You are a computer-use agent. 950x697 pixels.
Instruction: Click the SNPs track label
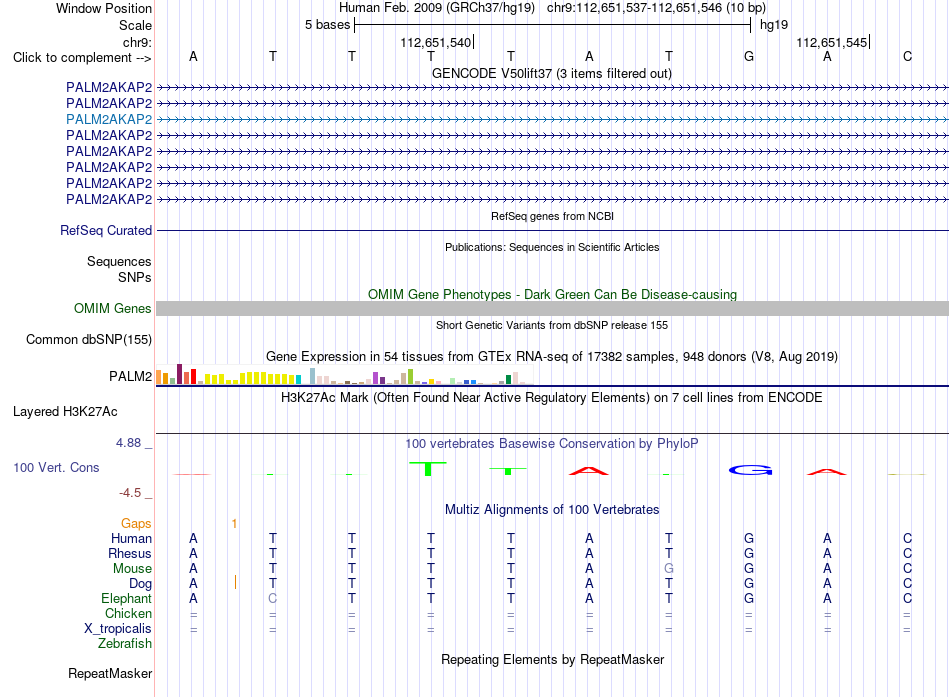[x=135, y=277]
